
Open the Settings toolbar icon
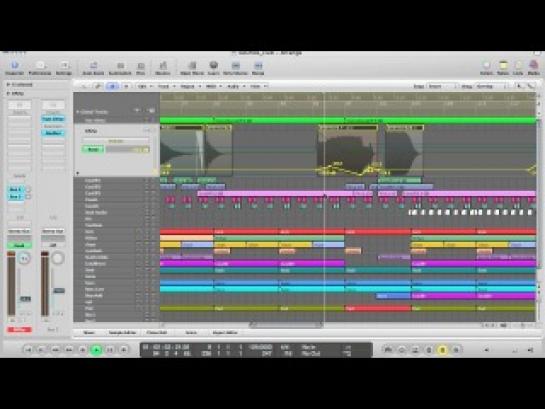pos(64,68)
